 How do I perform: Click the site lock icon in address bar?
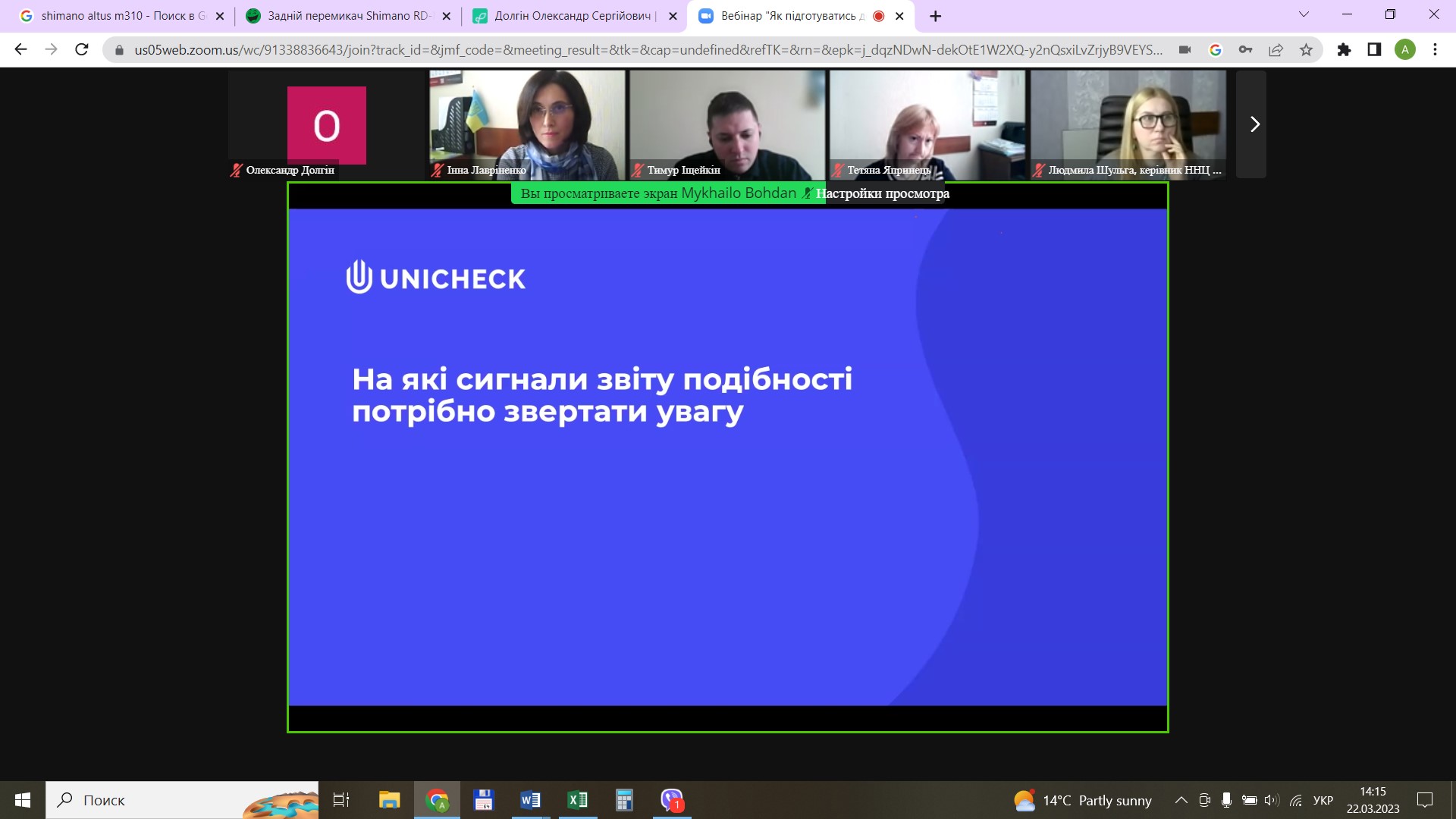pos(118,50)
